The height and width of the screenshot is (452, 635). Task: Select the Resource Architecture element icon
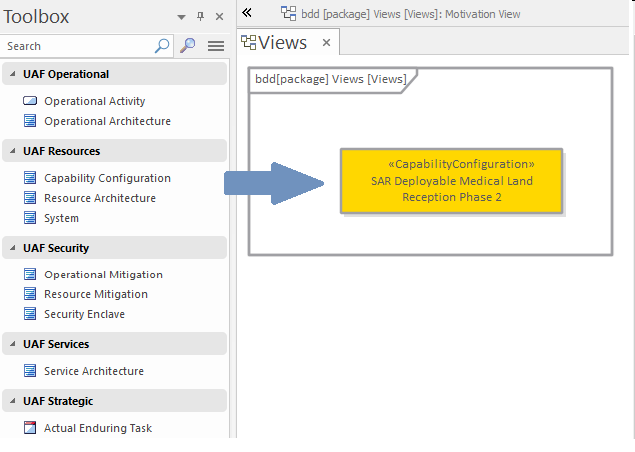point(30,198)
